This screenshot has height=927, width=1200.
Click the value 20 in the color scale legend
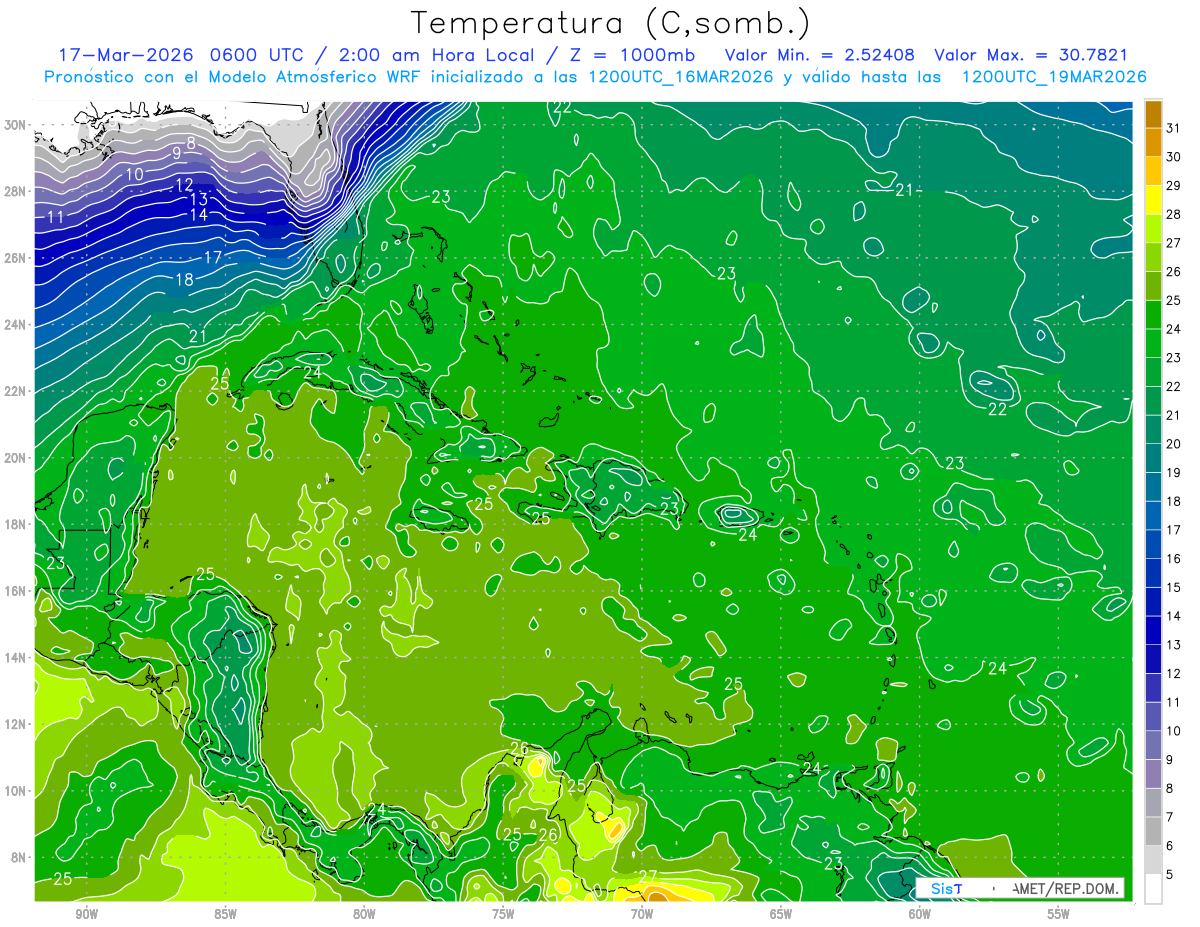click(1173, 444)
